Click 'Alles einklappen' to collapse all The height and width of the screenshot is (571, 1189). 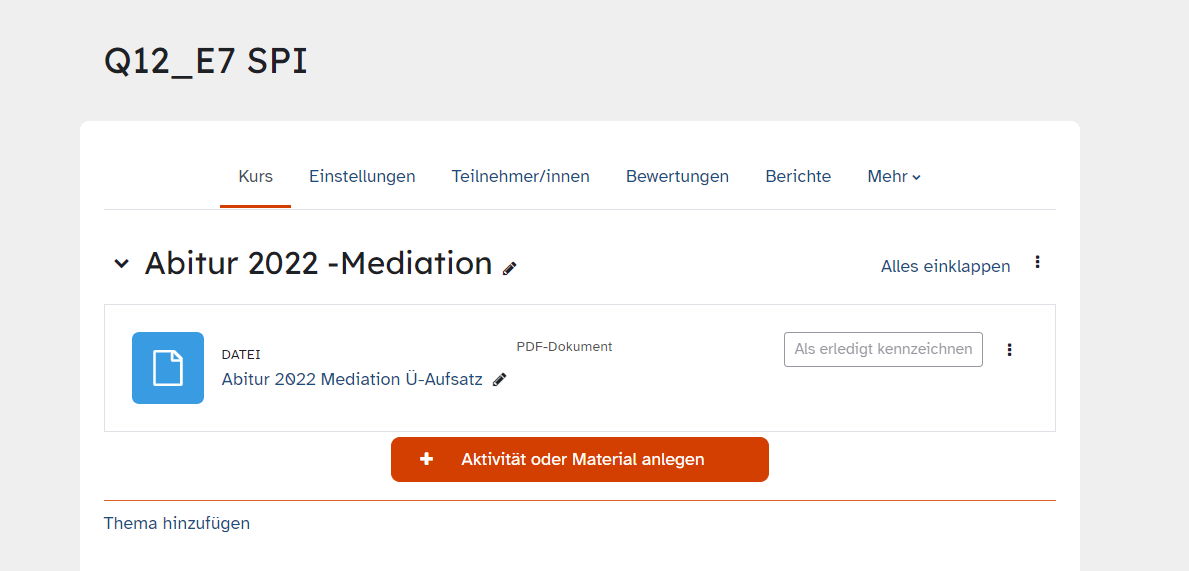point(945,266)
